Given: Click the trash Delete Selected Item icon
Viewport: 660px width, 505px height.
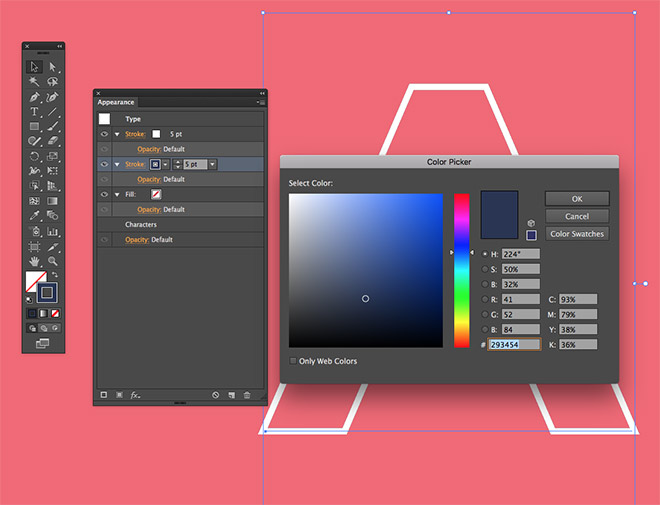Looking at the screenshot, I should [247, 395].
